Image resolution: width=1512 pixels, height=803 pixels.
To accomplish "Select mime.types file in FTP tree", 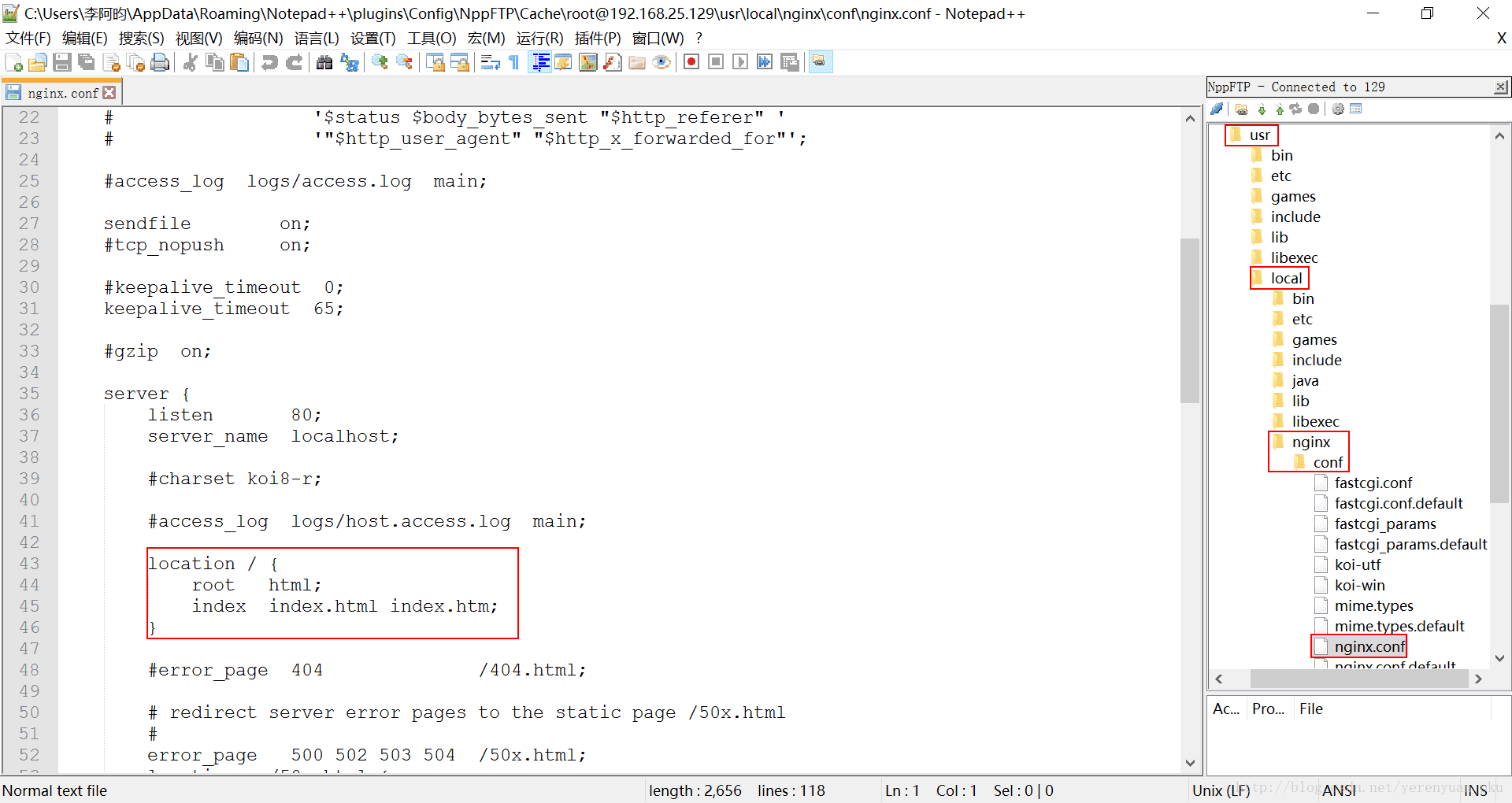I will pyautogui.click(x=1373, y=606).
